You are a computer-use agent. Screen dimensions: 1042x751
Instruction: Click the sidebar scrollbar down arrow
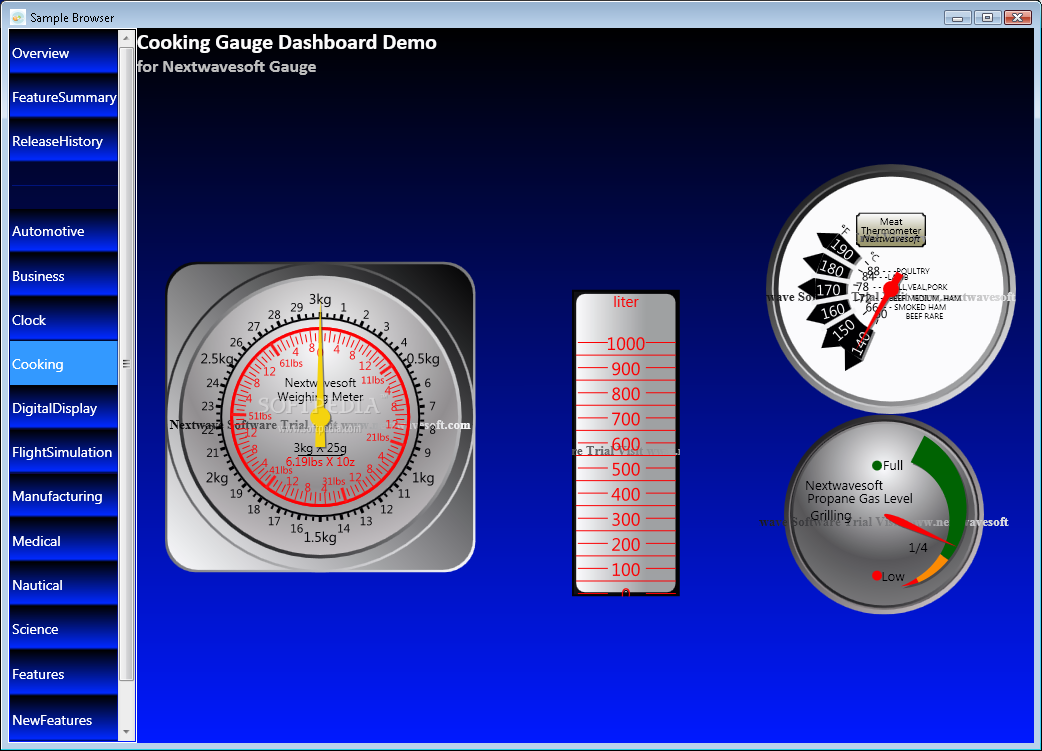pyautogui.click(x=126, y=732)
